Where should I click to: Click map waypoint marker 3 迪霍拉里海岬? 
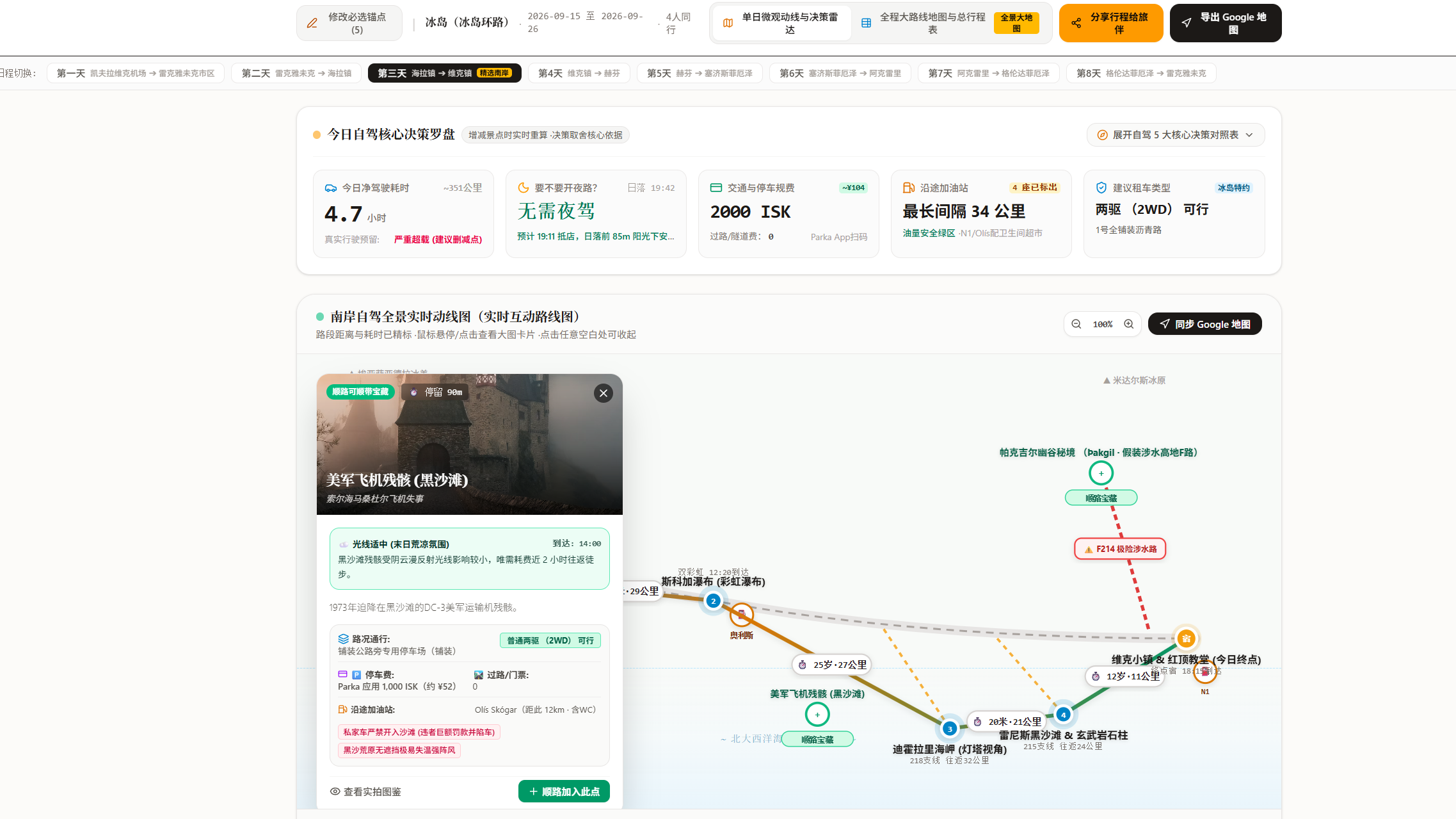pyautogui.click(x=950, y=729)
